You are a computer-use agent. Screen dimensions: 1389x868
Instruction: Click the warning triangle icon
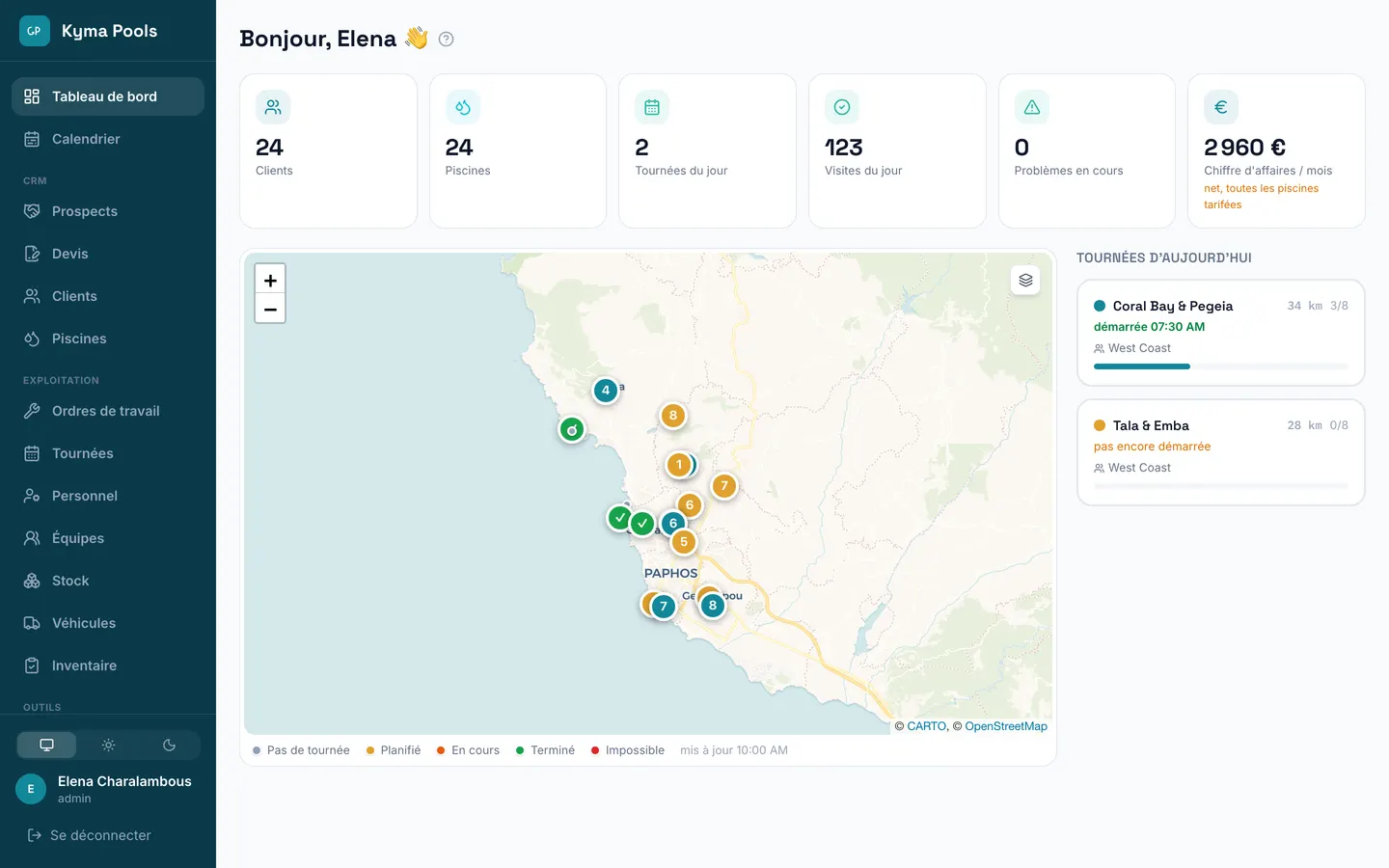(1031, 107)
